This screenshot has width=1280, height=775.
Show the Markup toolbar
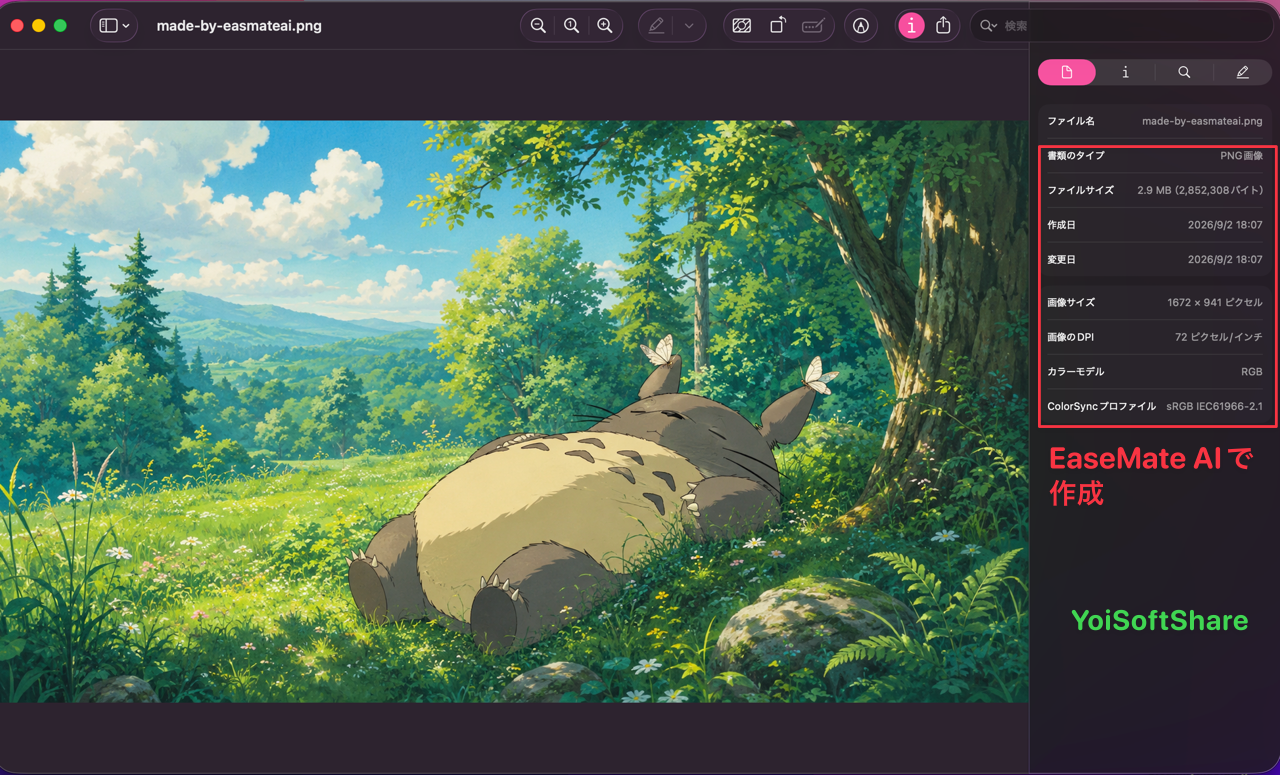click(860, 26)
